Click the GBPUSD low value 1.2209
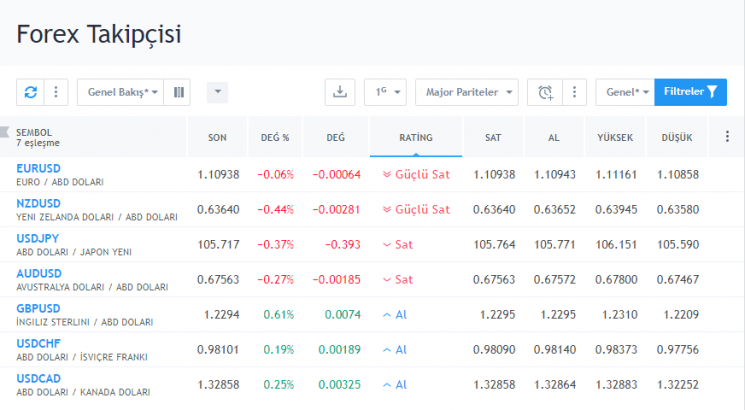Viewport: 745px width, 410px height. 681,315
